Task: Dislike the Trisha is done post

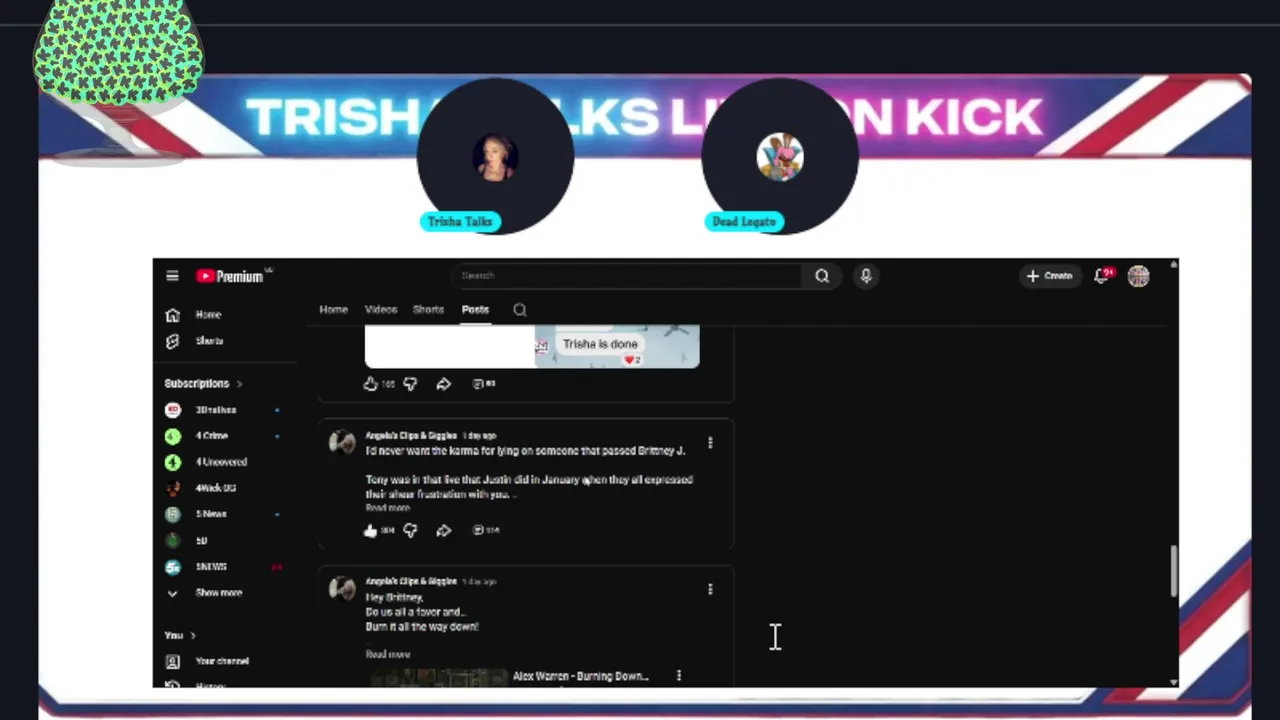Action: click(410, 384)
